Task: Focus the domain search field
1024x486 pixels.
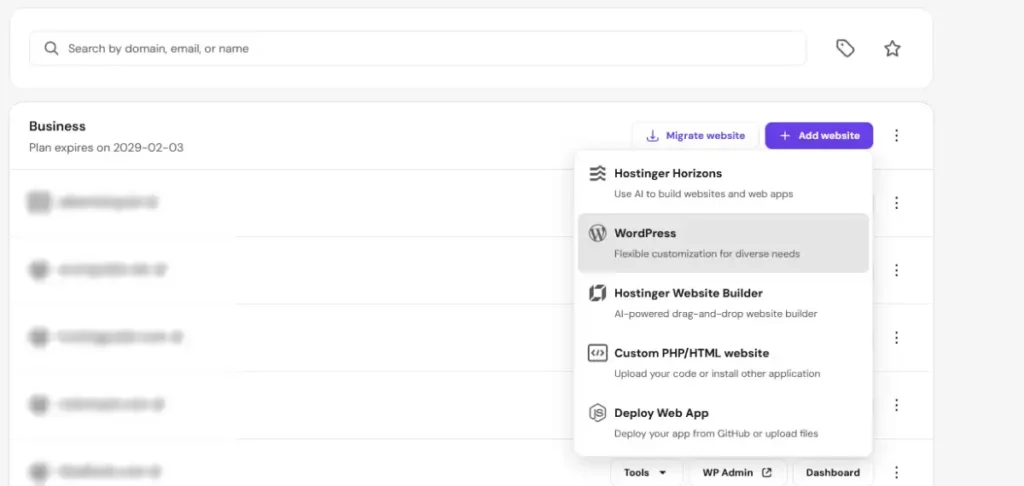Action: (x=417, y=48)
